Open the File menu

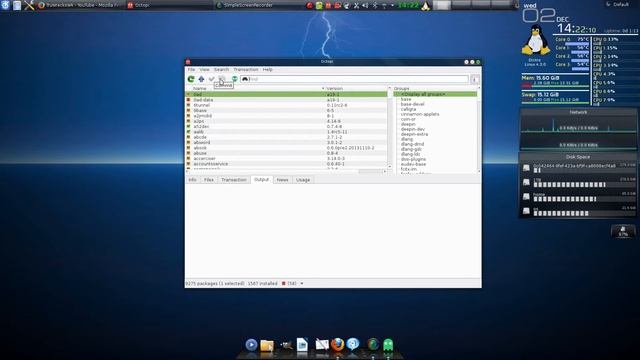[x=191, y=70]
